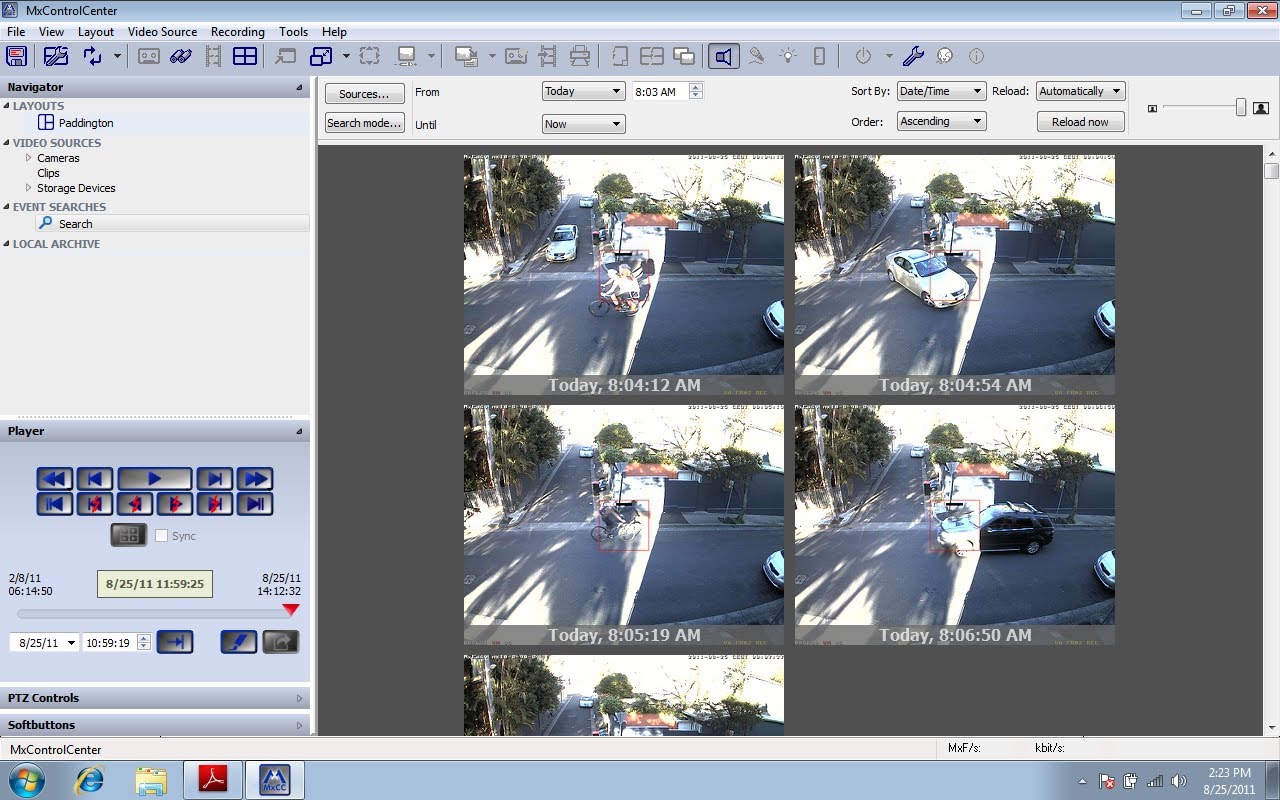Click the light bulb icon in toolbar
The width and height of the screenshot is (1280, 800).
[x=788, y=56]
